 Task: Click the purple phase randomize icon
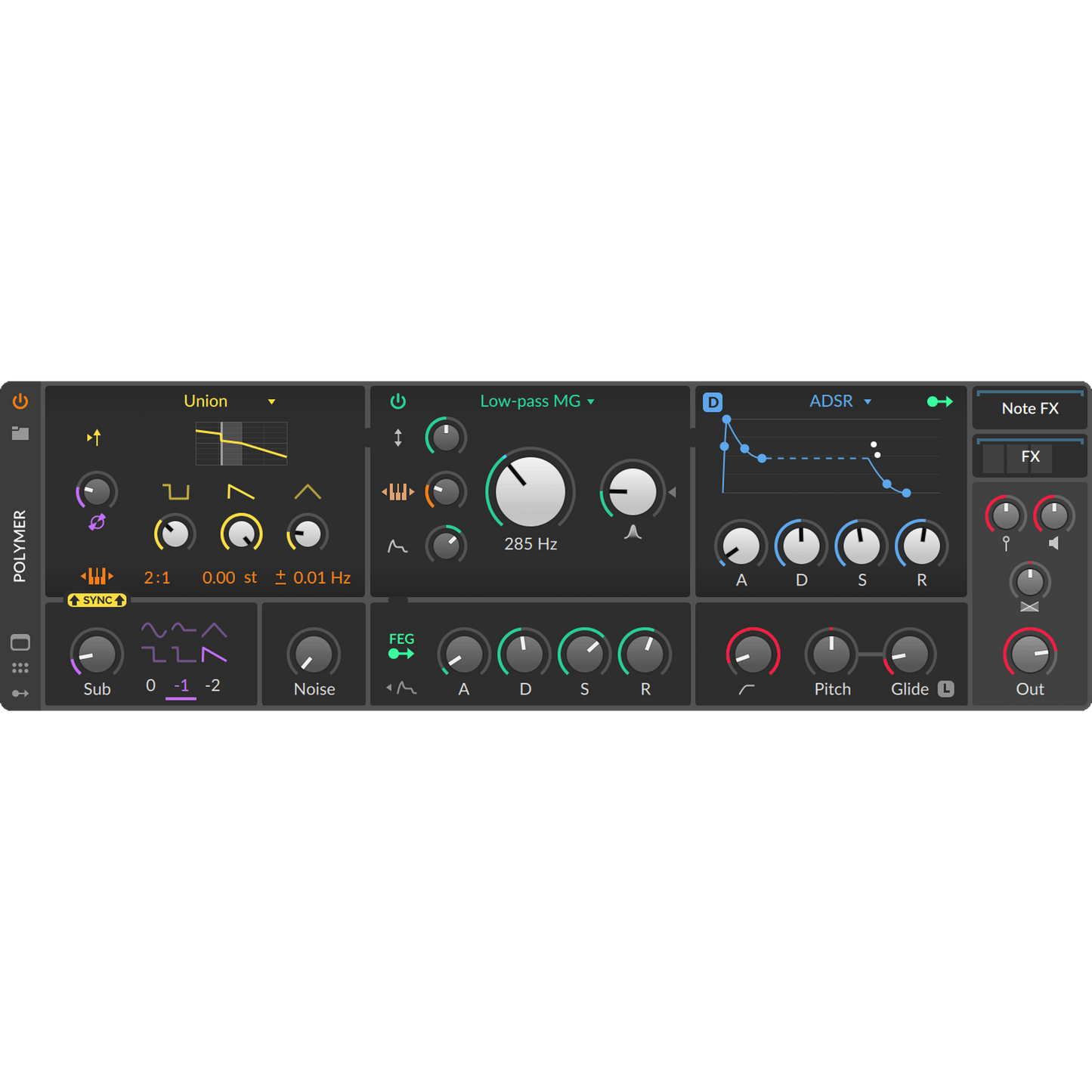tap(97, 522)
